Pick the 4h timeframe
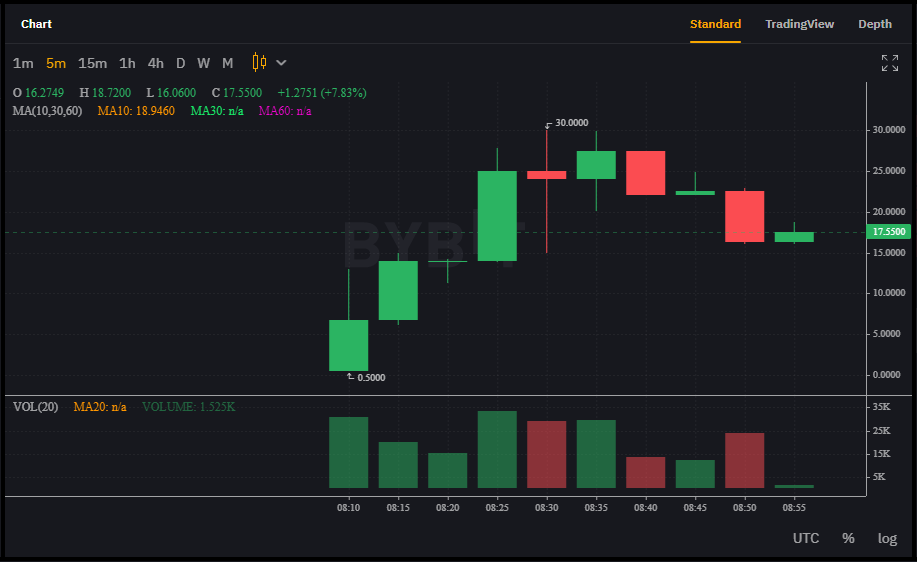 [155, 63]
